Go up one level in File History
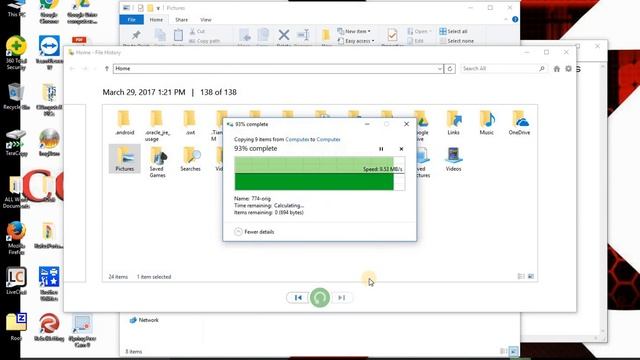The height and width of the screenshot is (360, 640). click(107, 69)
